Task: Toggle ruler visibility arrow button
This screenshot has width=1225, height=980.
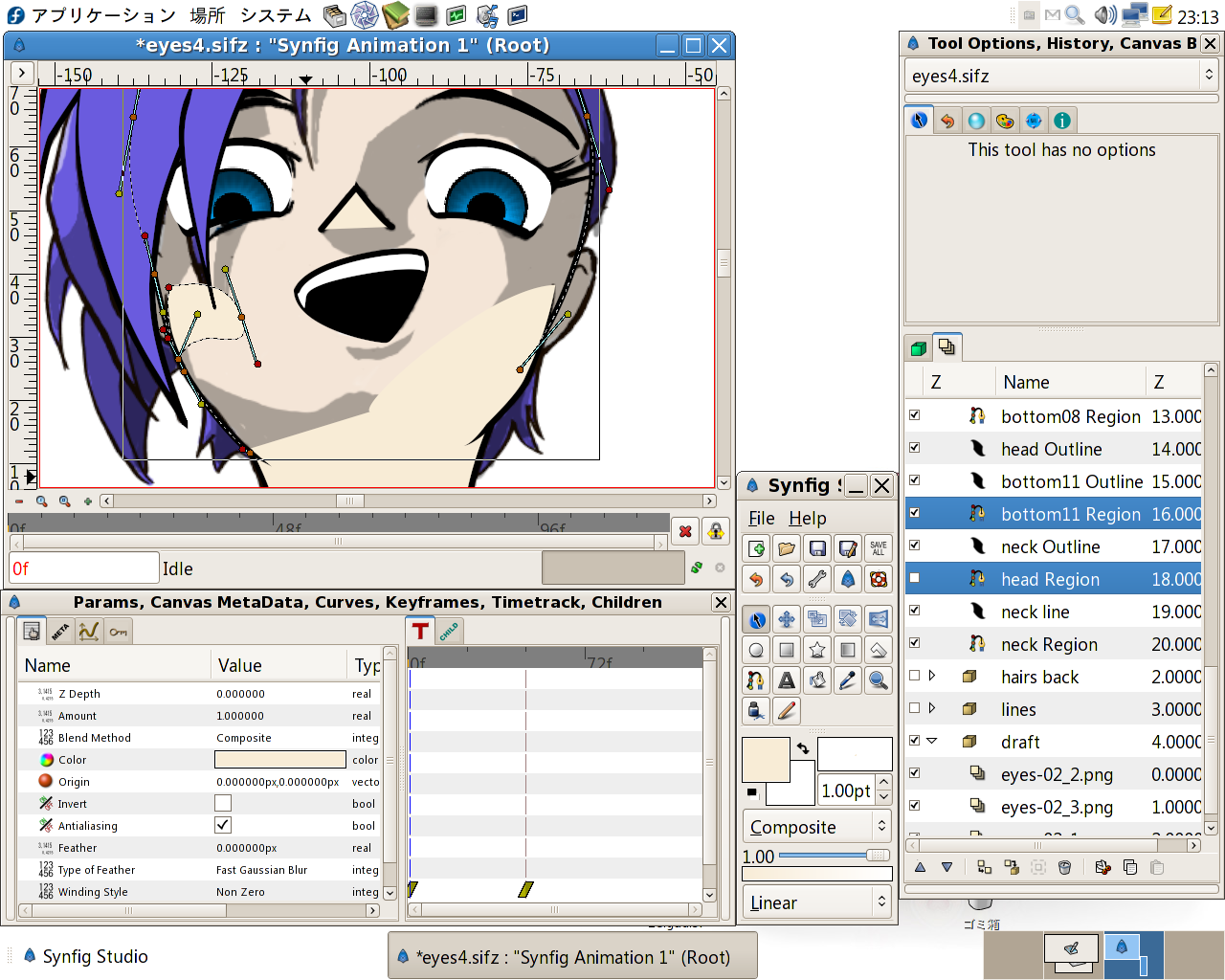Action: coord(22,74)
